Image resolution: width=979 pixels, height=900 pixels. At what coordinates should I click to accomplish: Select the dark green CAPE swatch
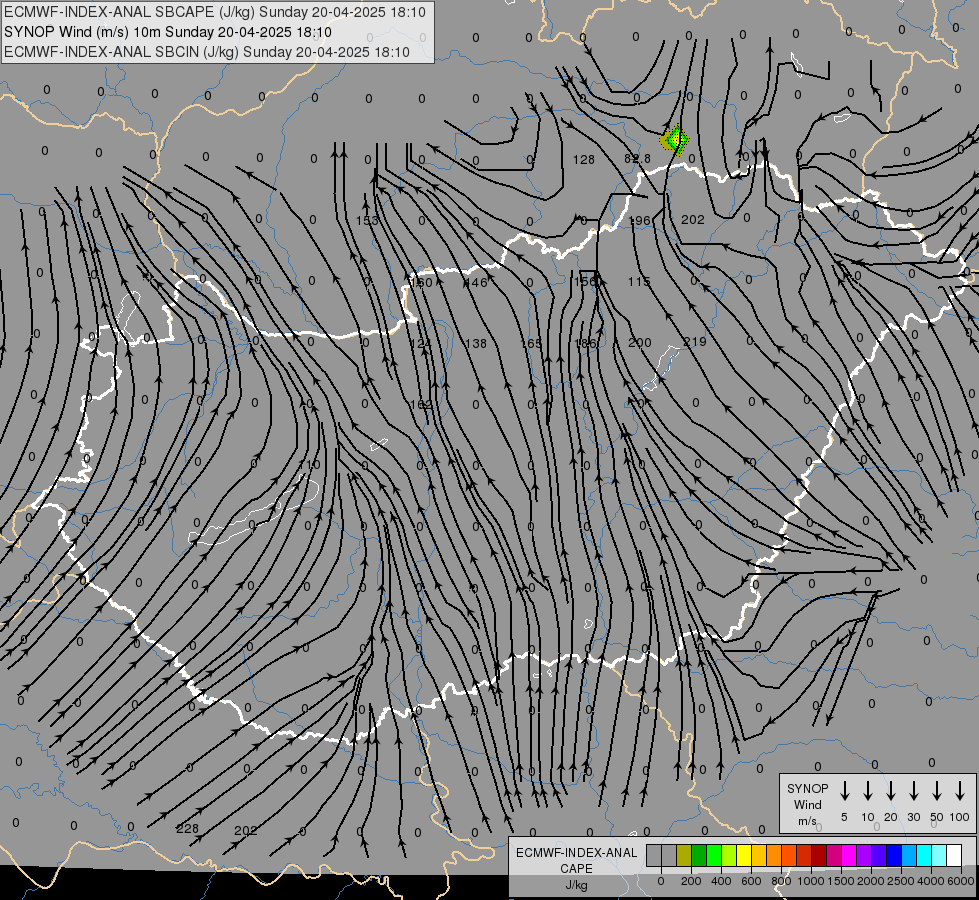click(x=699, y=856)
